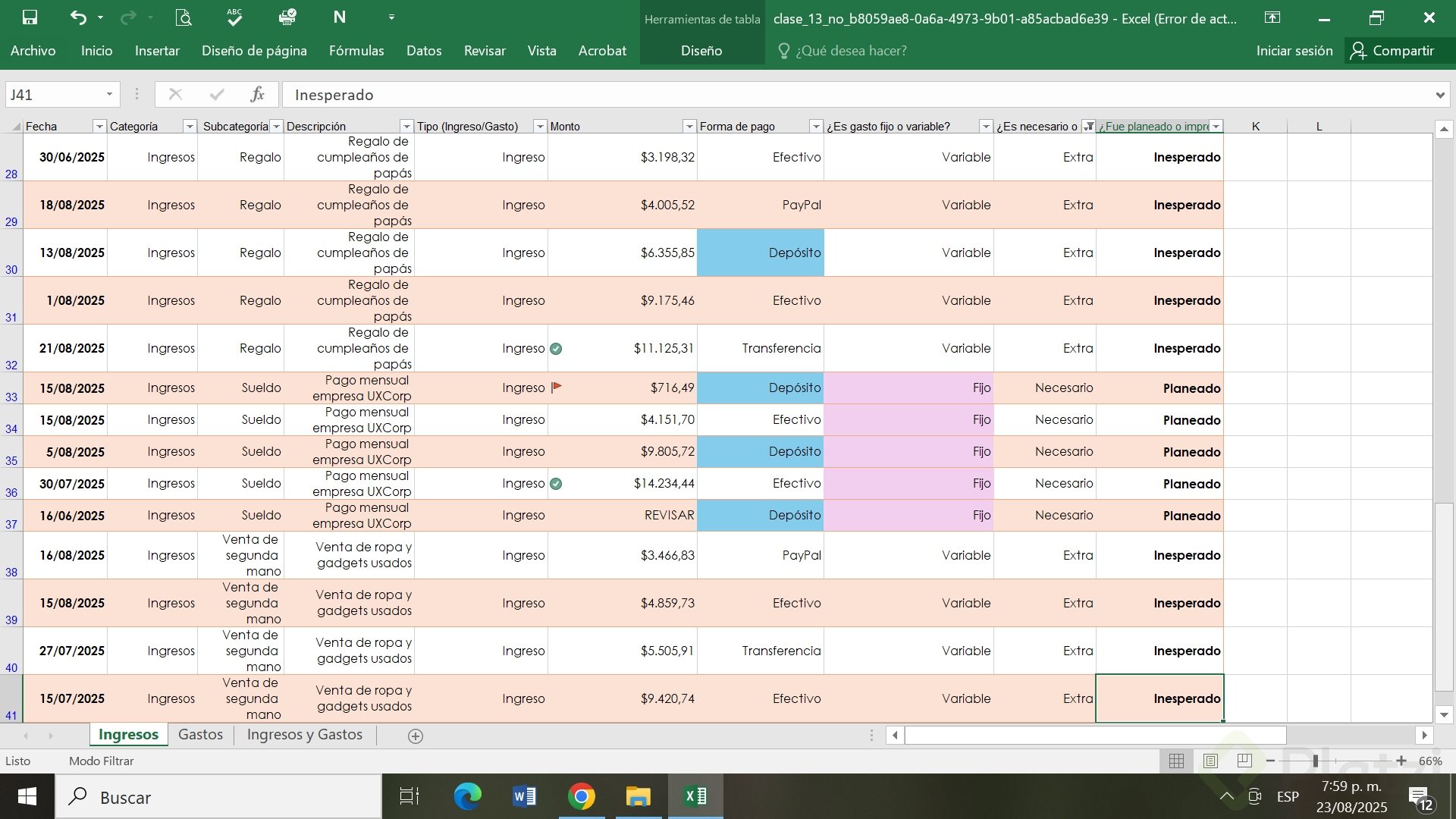Click Iniciar sesión link
The width and height of the screenshot is (1456, 819).
[1294, 51]
